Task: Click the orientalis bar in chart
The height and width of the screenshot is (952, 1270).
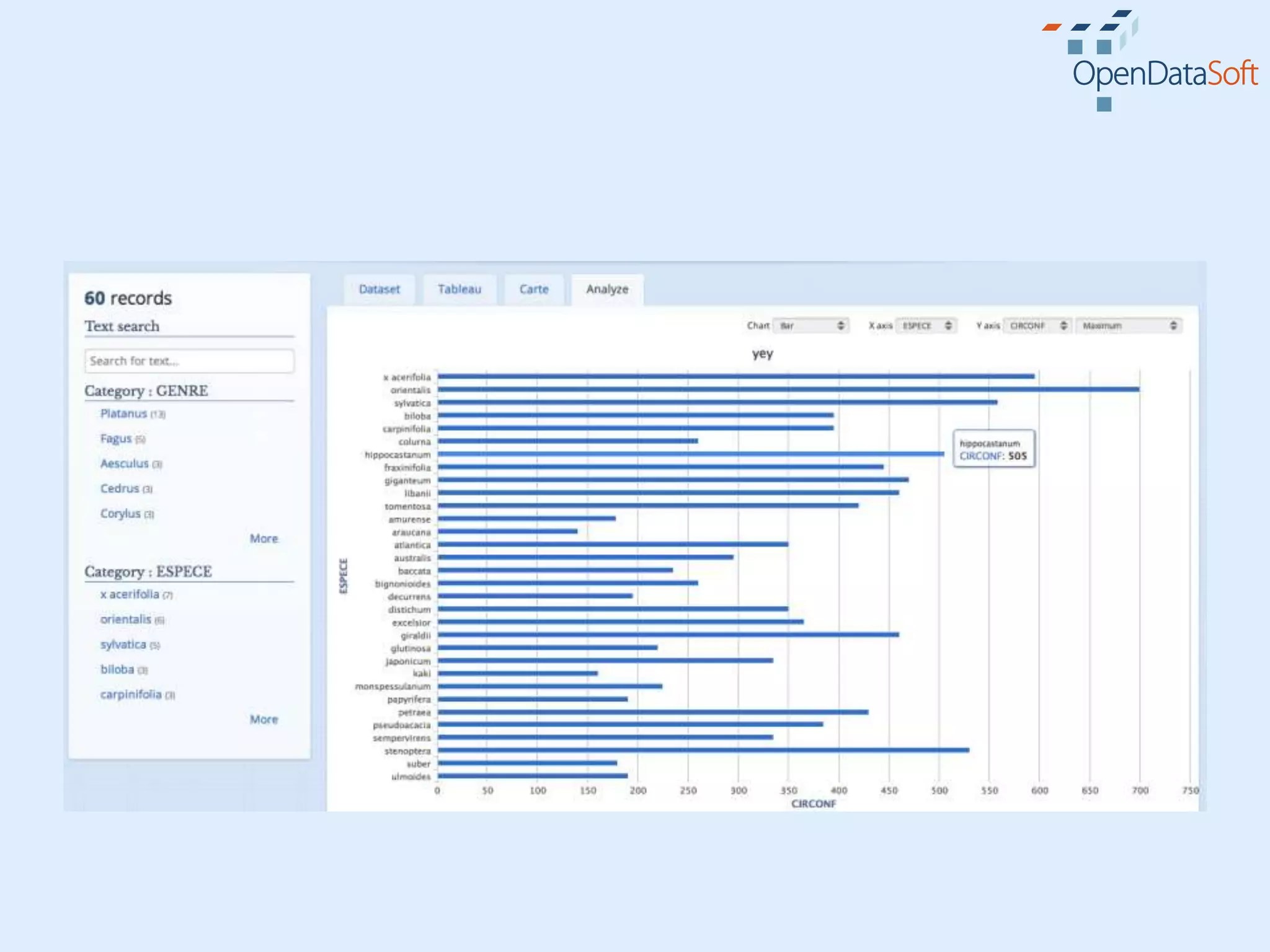Action: point(788,389)
